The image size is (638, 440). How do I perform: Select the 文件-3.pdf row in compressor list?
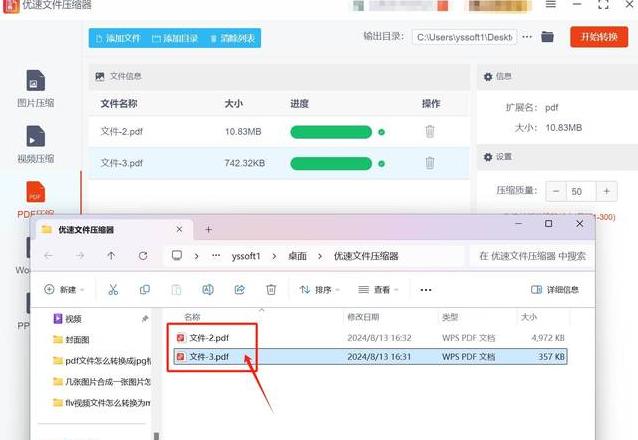point(279,163)
